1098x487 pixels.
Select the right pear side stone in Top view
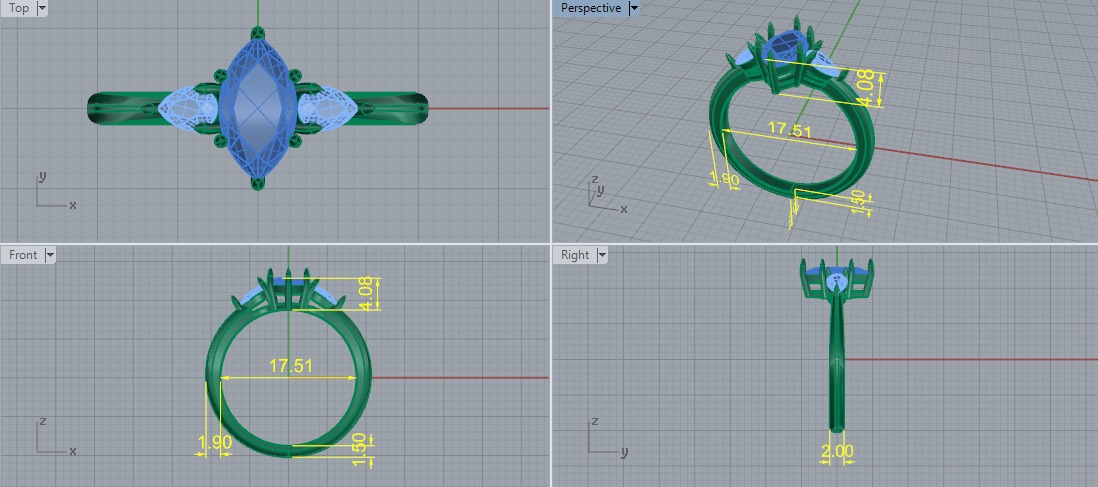click(327, 109)
